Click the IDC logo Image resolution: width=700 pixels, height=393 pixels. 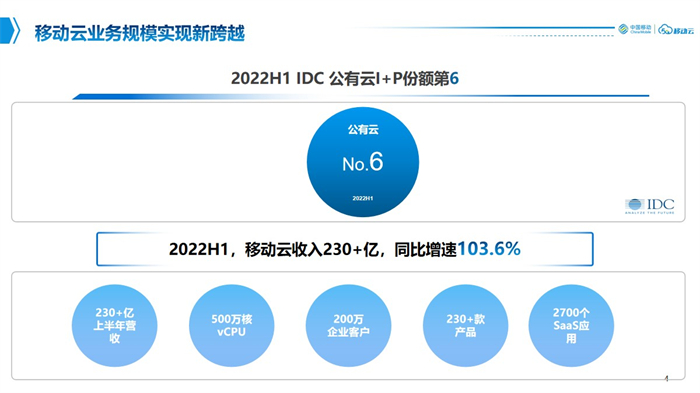650,205
